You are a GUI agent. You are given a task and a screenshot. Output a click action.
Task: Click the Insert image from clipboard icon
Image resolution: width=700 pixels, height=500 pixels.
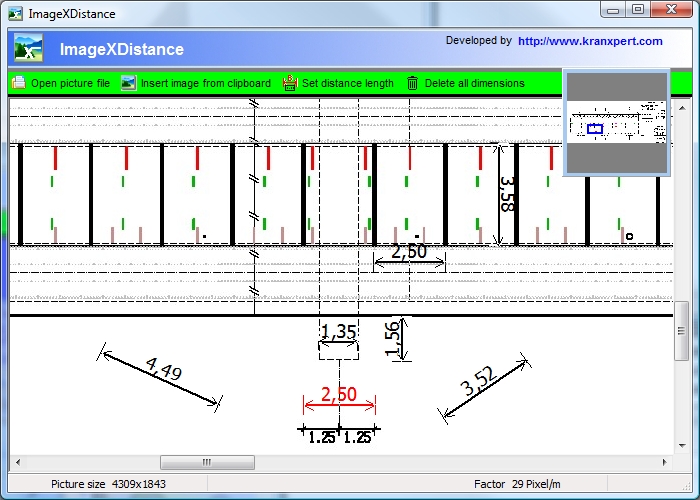pos(128,83)
